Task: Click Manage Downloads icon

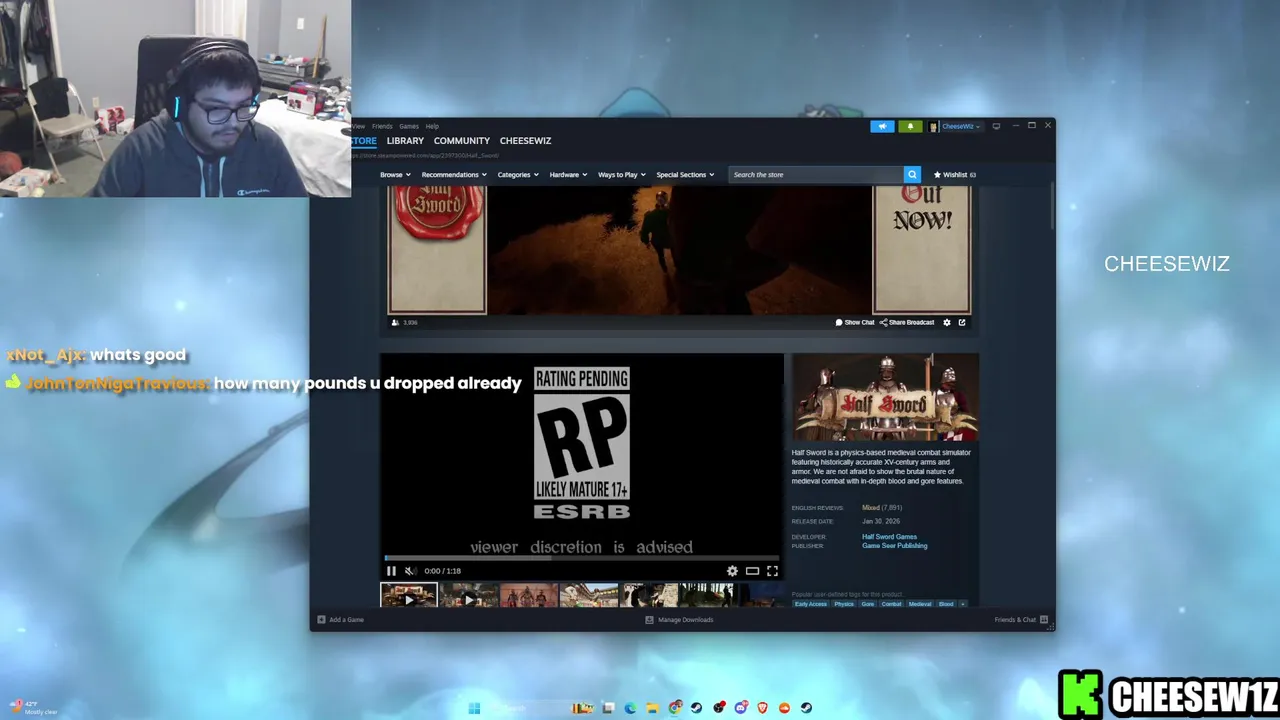Action: pos(649,619)
